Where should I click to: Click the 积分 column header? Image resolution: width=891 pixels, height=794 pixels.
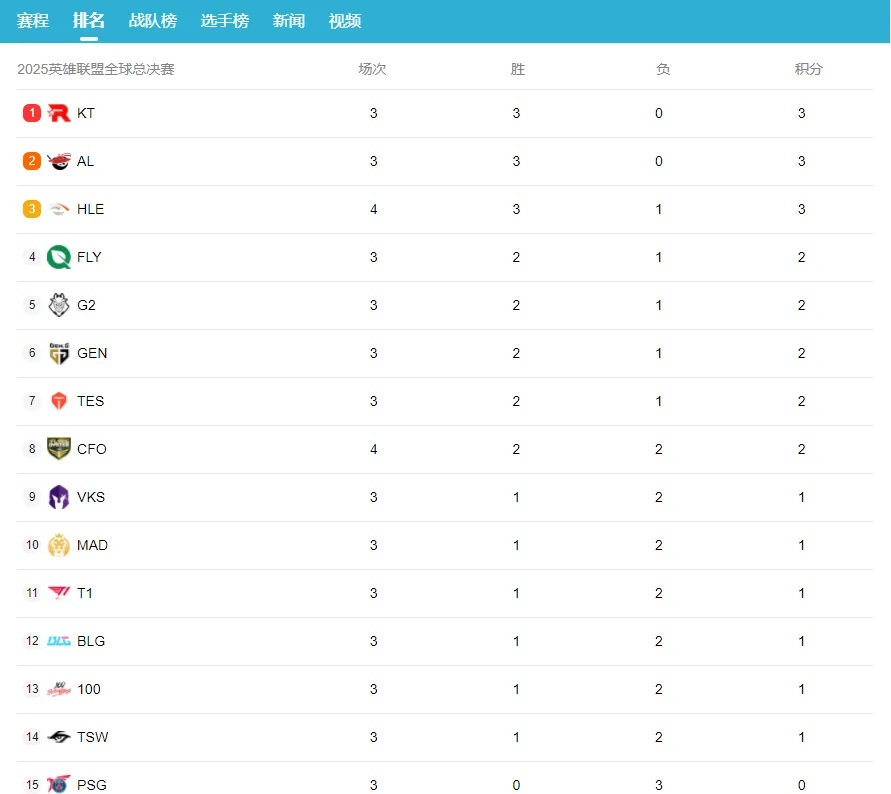click(x=809, y=69)
